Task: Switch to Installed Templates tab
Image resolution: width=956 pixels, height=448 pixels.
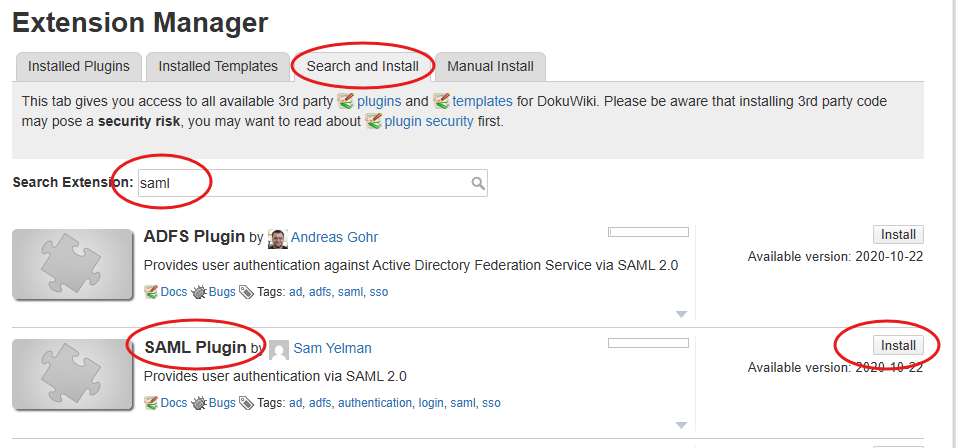Action: tap(218, 67)
